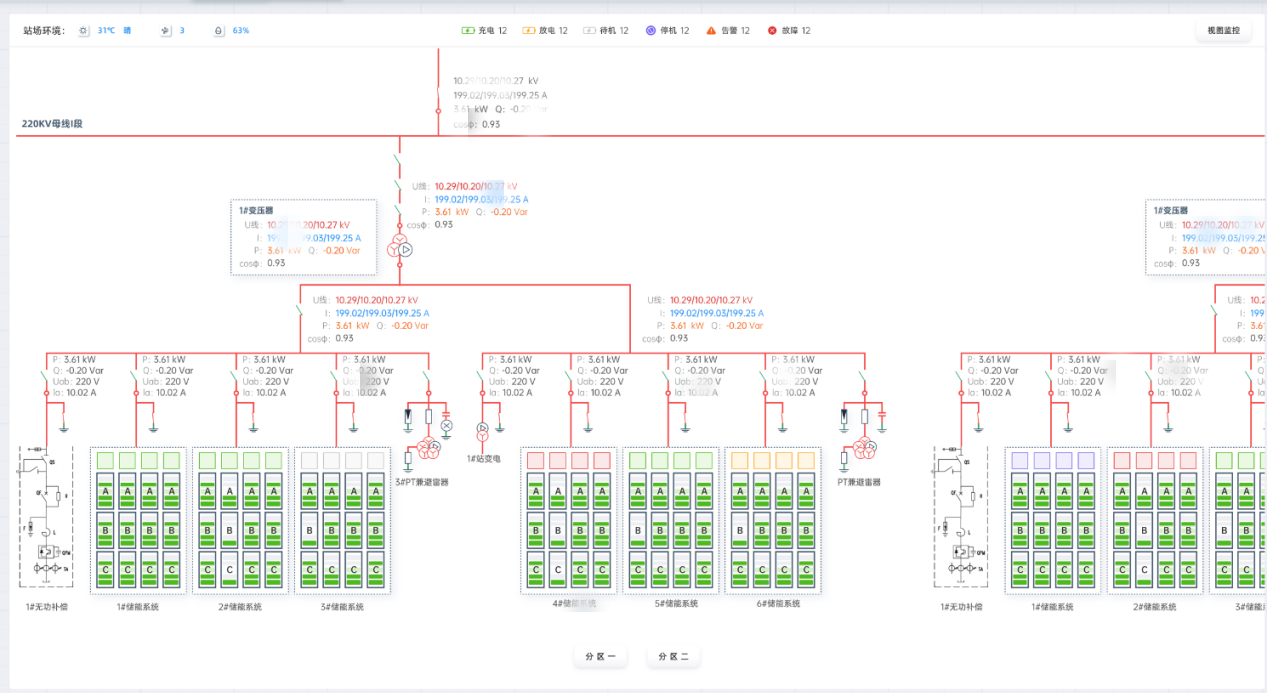Select first battery cell A in 5#储能系统

pos(637,491)
